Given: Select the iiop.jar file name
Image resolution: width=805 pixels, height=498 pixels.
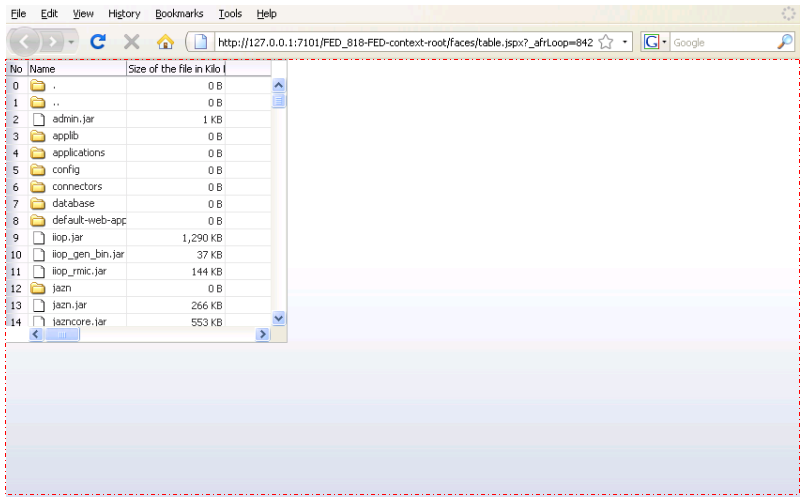Looking at the screenshot, I should coord(67,238).
